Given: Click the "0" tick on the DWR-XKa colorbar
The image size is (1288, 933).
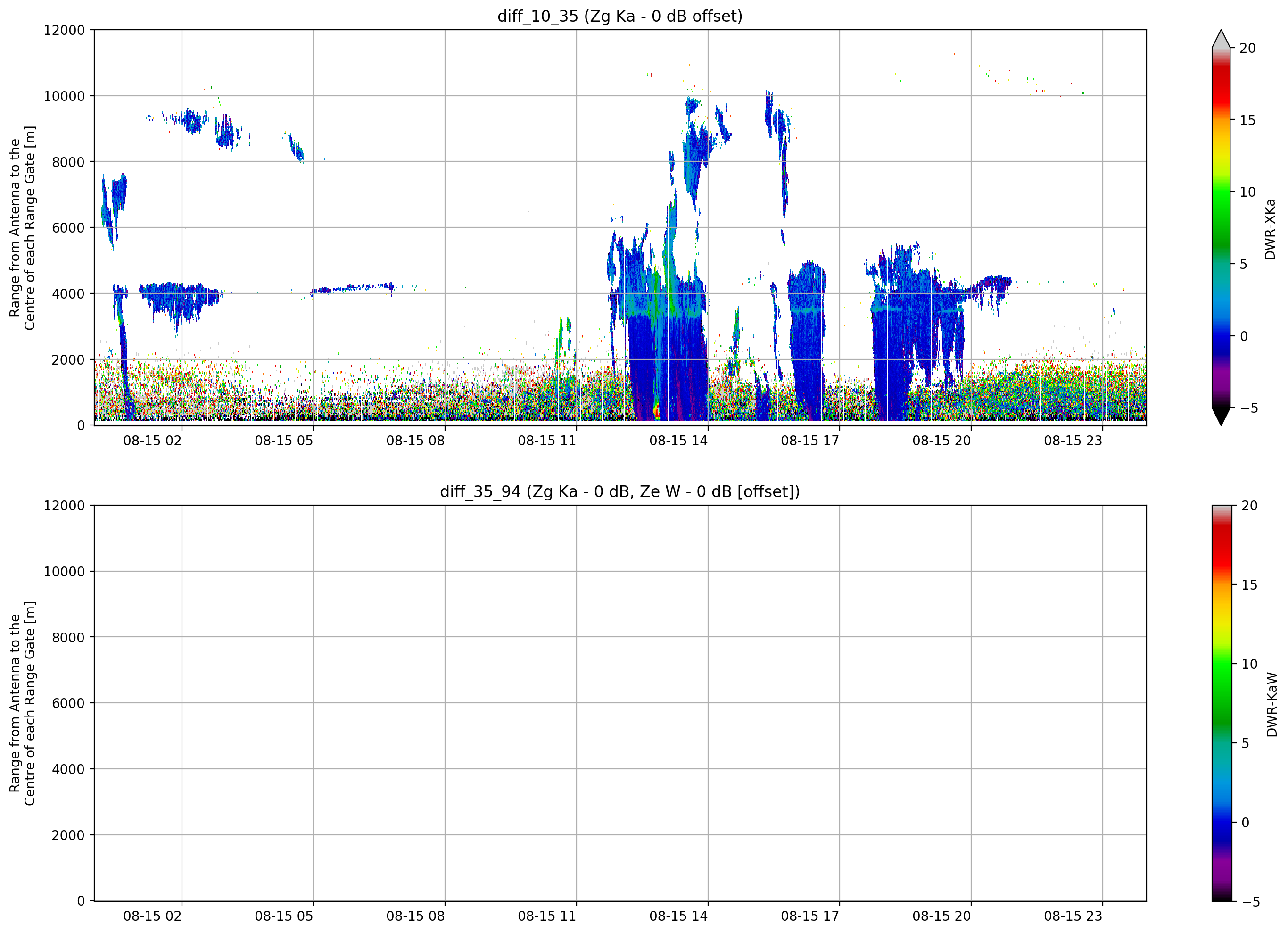Looking at the screenshot, I should point(1243,336).
